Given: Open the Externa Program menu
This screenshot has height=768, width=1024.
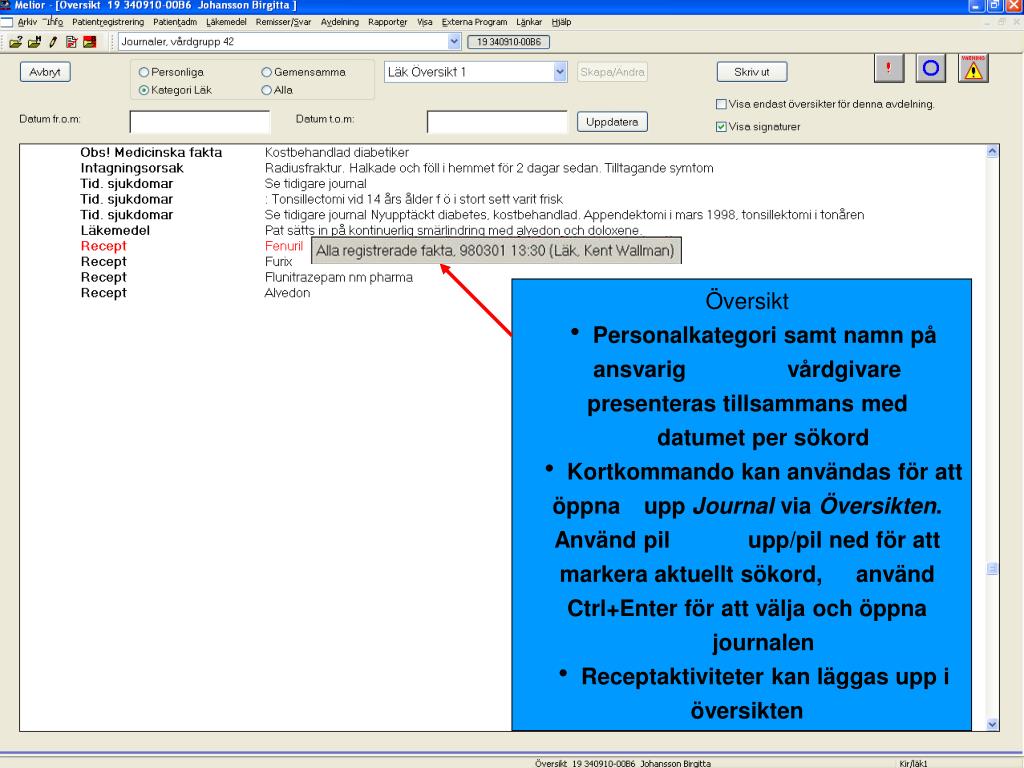Looking at the screenshot, I should tap(474, 22).
